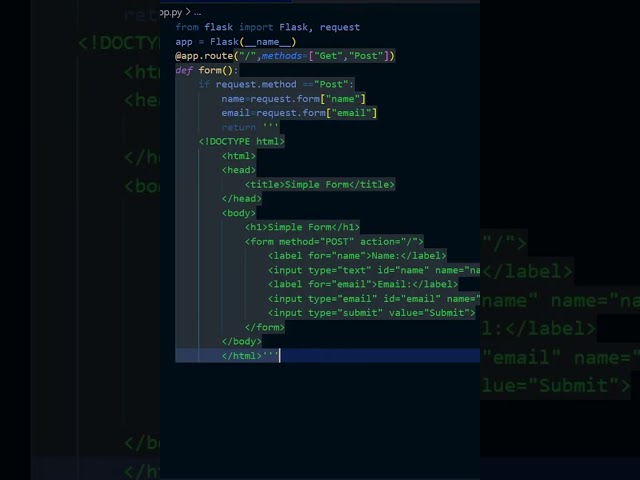Click the '<input type="email" id="email"' line
The width and height of the screenshot is (640, 480).
point(374,299)
